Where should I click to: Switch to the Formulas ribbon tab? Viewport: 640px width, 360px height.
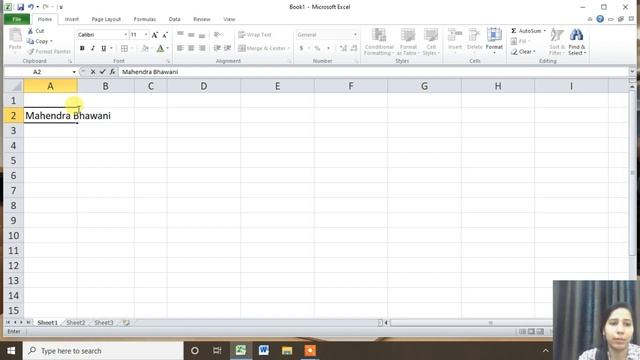click(x=145, y=19)
